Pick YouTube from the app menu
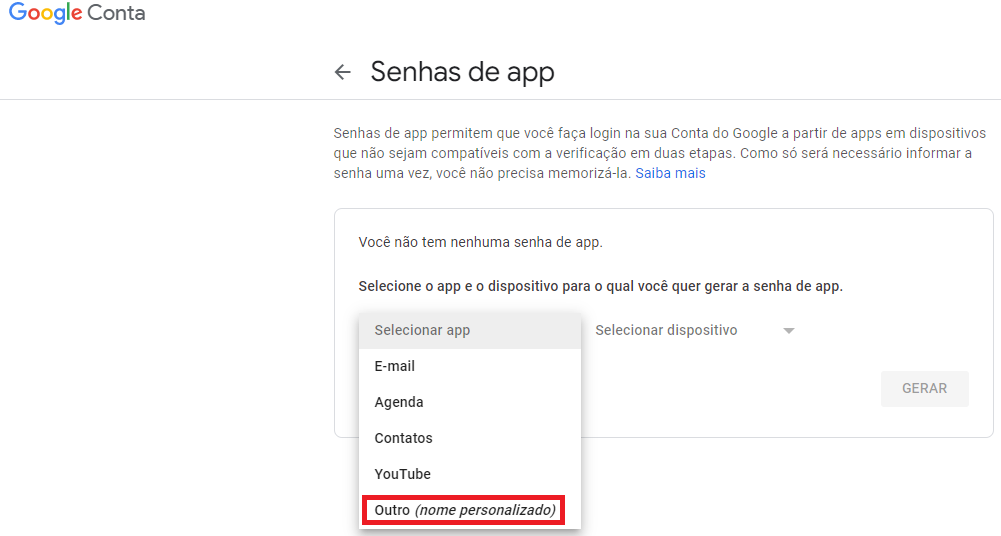1001x536 pixels. pyautogui.click(x=470, y=474)
